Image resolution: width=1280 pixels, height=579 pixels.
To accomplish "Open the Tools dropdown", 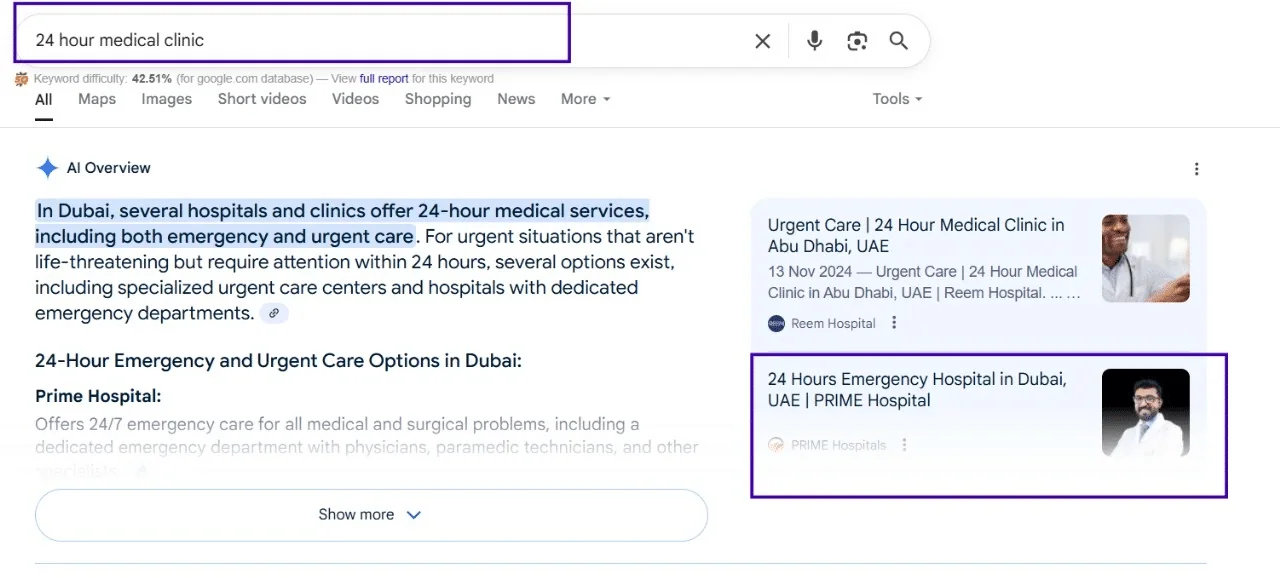I will [x=896, y=99].
